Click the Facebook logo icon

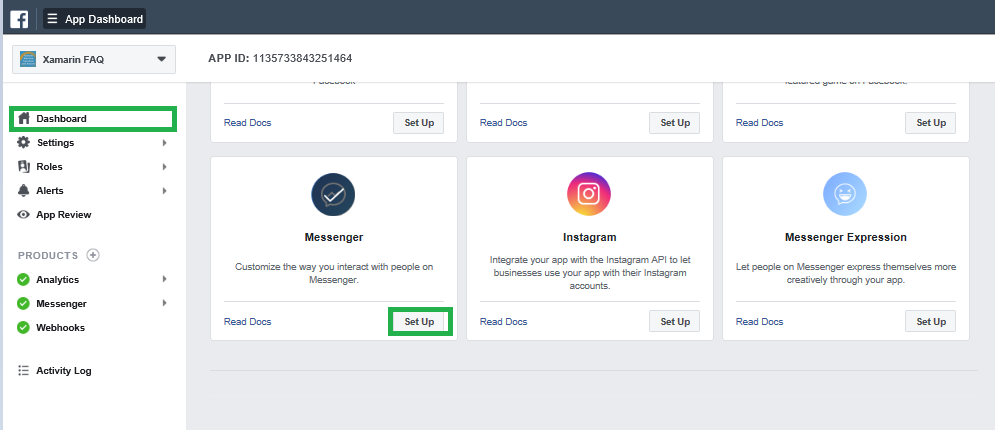tap(19, 19)
